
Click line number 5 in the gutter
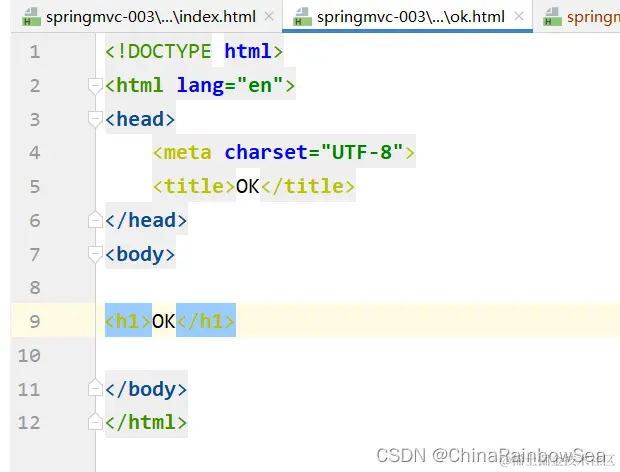pyautogui.click(x=35, y=187)
